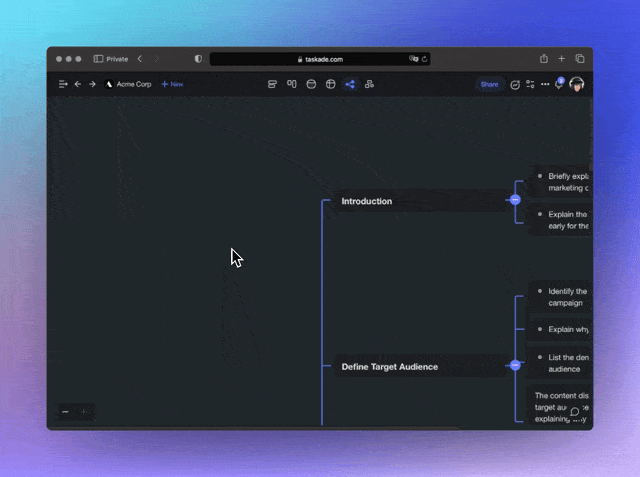Zoom out with the minus button

coord(66,411)
